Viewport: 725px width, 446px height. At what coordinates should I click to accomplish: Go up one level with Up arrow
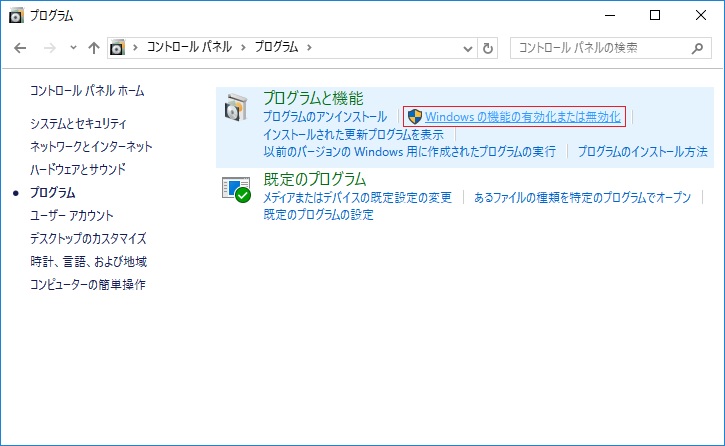[x=94, y=48]
